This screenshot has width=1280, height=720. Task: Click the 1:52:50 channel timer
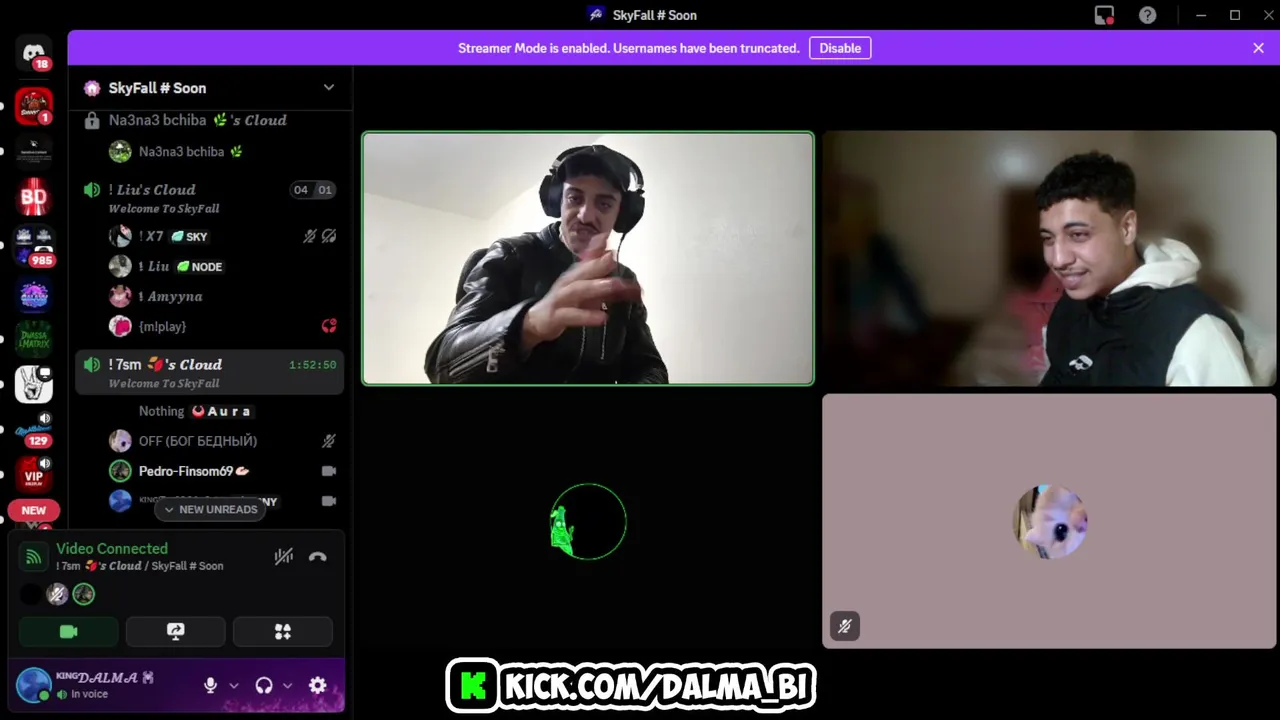coord(313,365)
